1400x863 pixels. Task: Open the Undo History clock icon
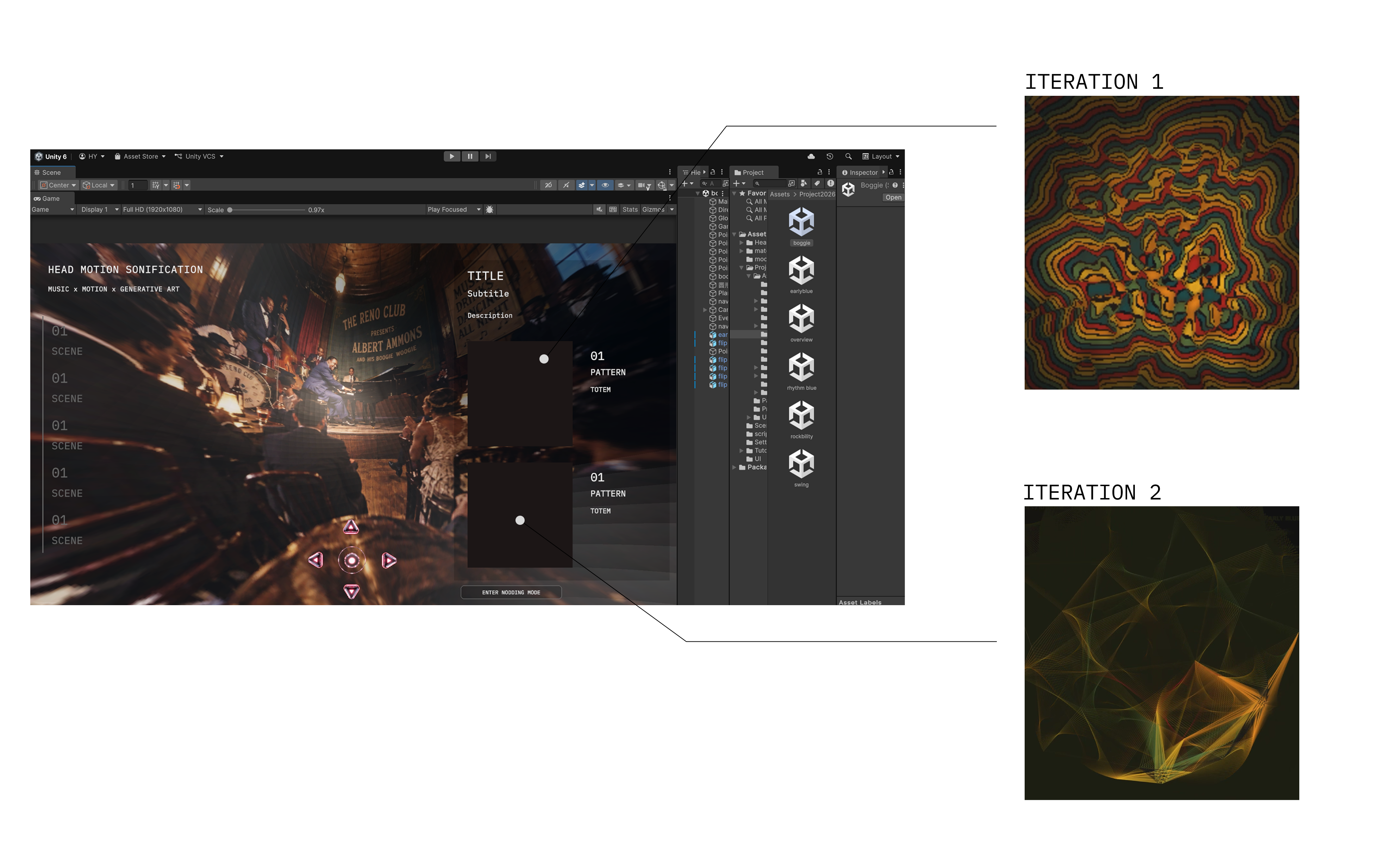(830, 156)
